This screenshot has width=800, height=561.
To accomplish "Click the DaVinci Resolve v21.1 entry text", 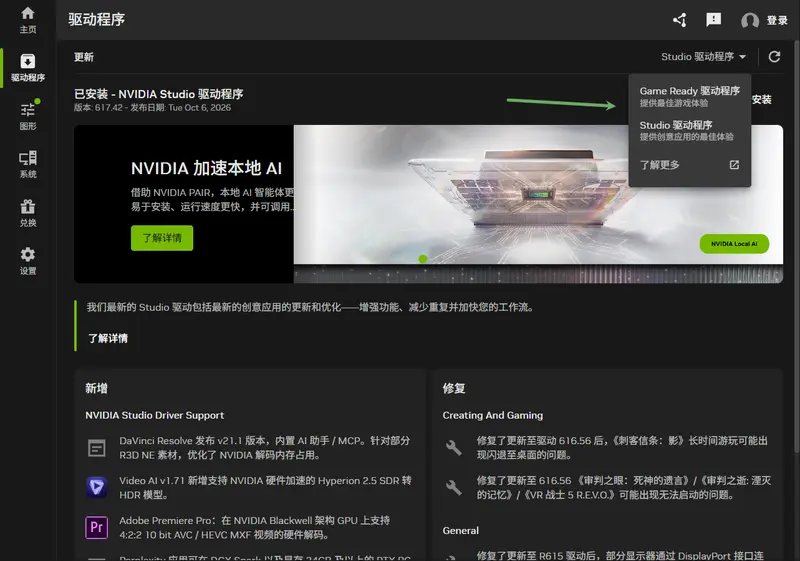I will [x=265, y=448].
